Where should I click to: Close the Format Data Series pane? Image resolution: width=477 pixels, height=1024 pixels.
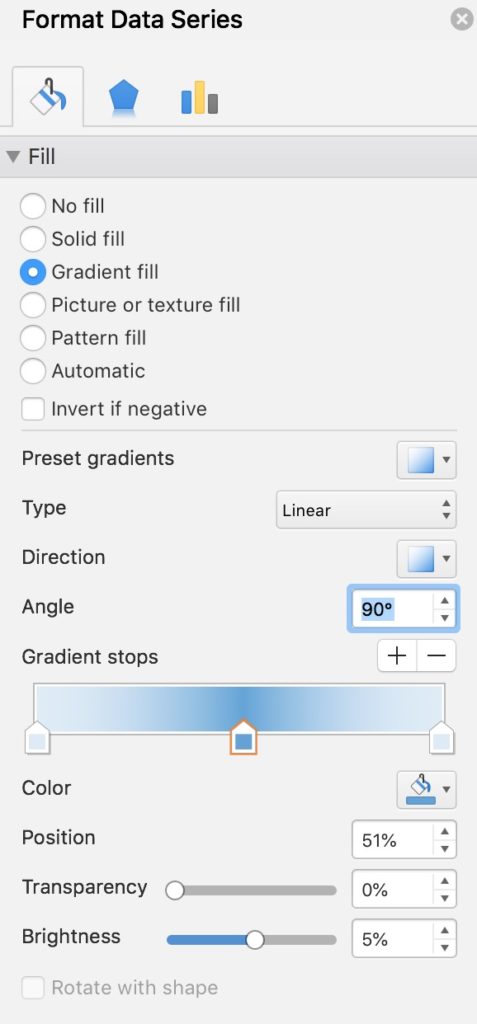(x=461, y=20)
